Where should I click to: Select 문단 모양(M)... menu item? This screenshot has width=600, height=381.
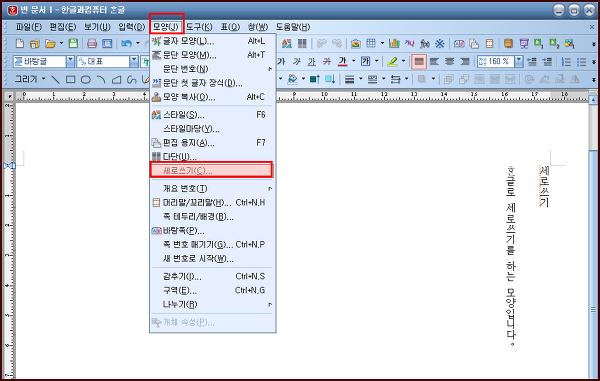click(x=212, y=55)
